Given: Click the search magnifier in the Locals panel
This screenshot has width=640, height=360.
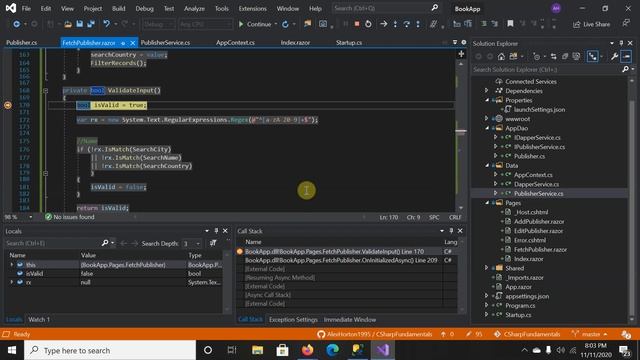Looking at the screenshot, I should tap(105, 243).
